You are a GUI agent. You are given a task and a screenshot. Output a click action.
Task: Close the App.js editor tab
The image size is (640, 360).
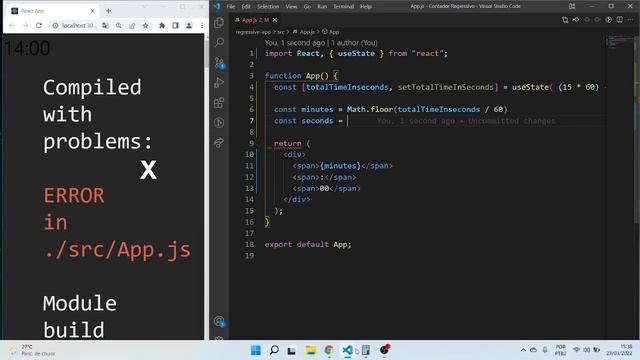275,20
